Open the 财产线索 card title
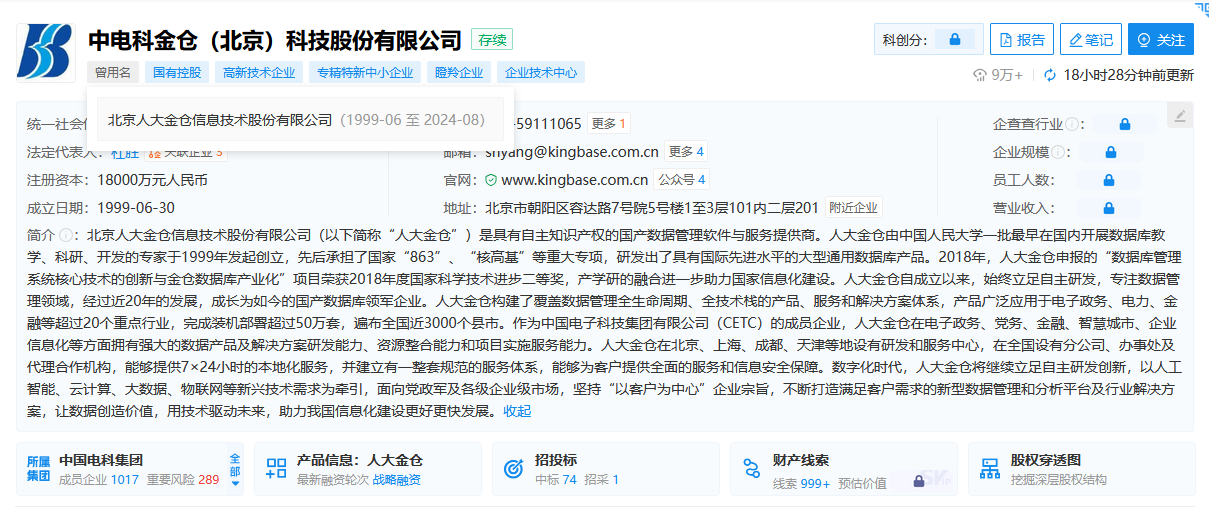1209x508 pixels. (801, 460)
